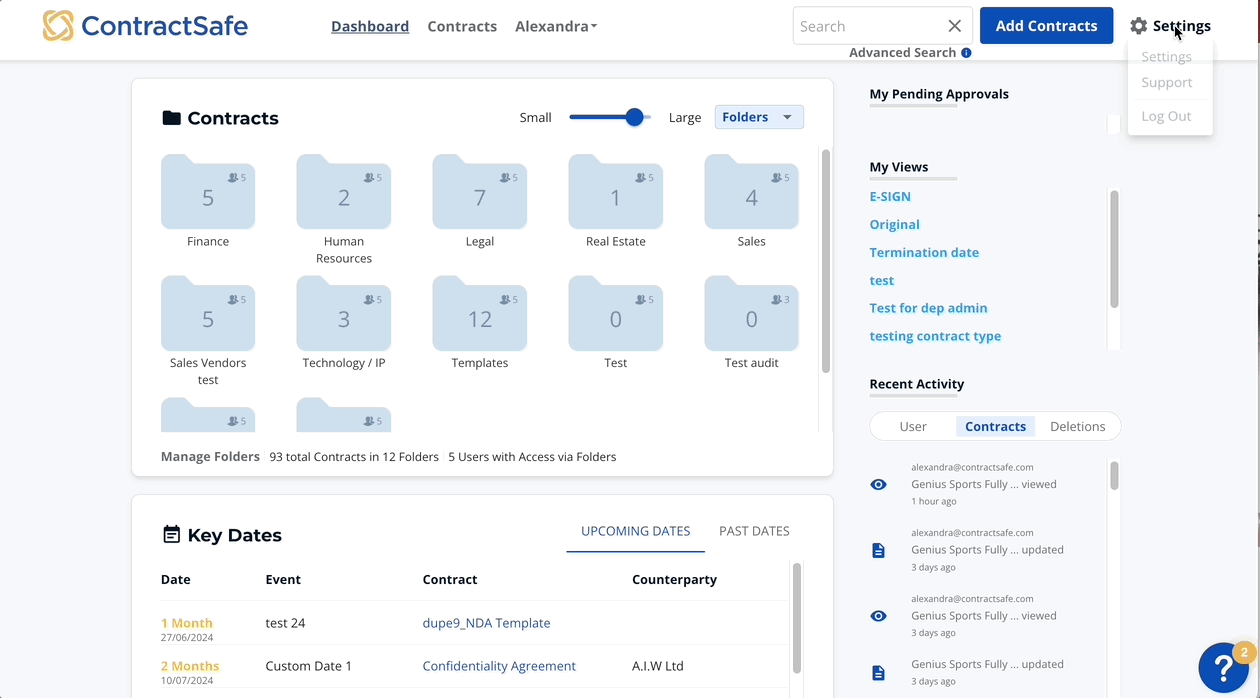Open the Advanced Search link
Screen dimensions: 1260x698
(x=903, y=53)
